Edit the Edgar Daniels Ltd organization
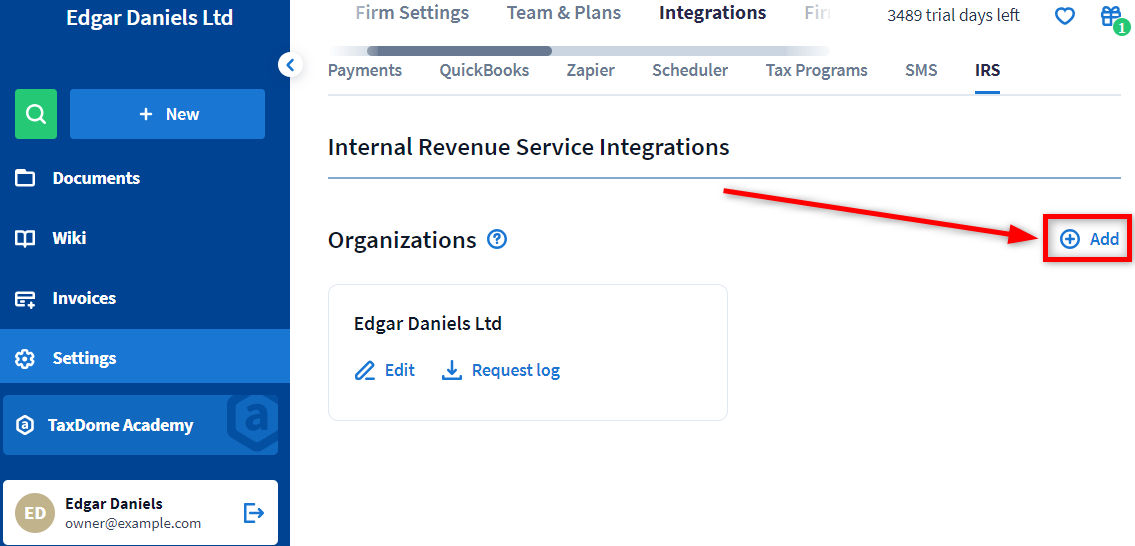 [x=384, y=371]
